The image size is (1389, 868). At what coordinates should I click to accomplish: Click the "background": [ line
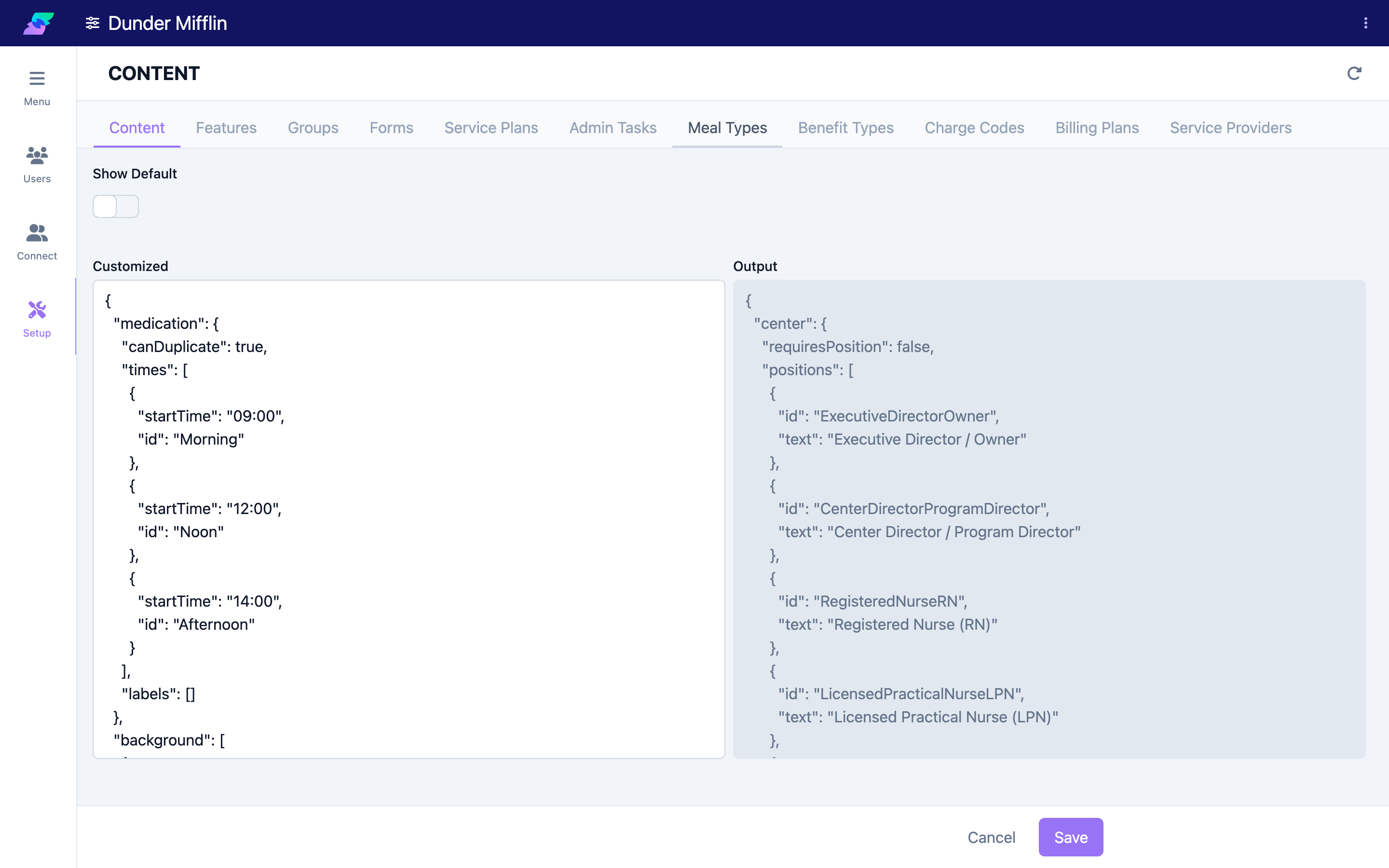pos(169,740)
